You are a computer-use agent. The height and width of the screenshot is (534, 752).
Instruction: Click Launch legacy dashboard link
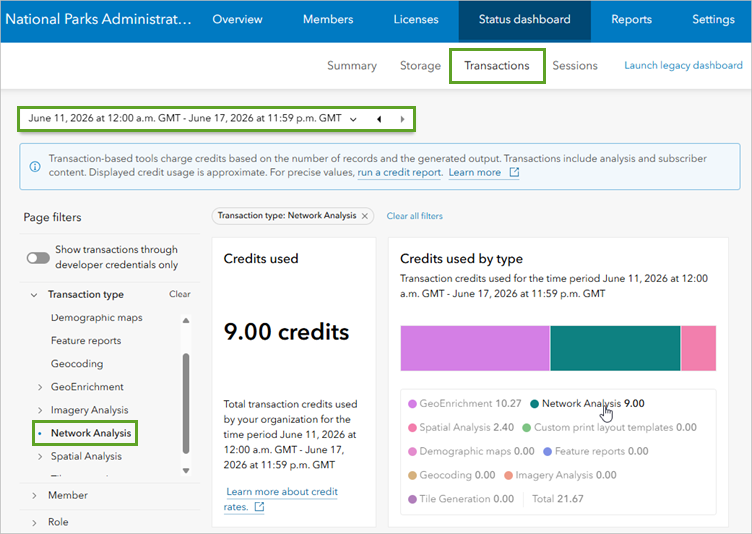click(683, 65)
